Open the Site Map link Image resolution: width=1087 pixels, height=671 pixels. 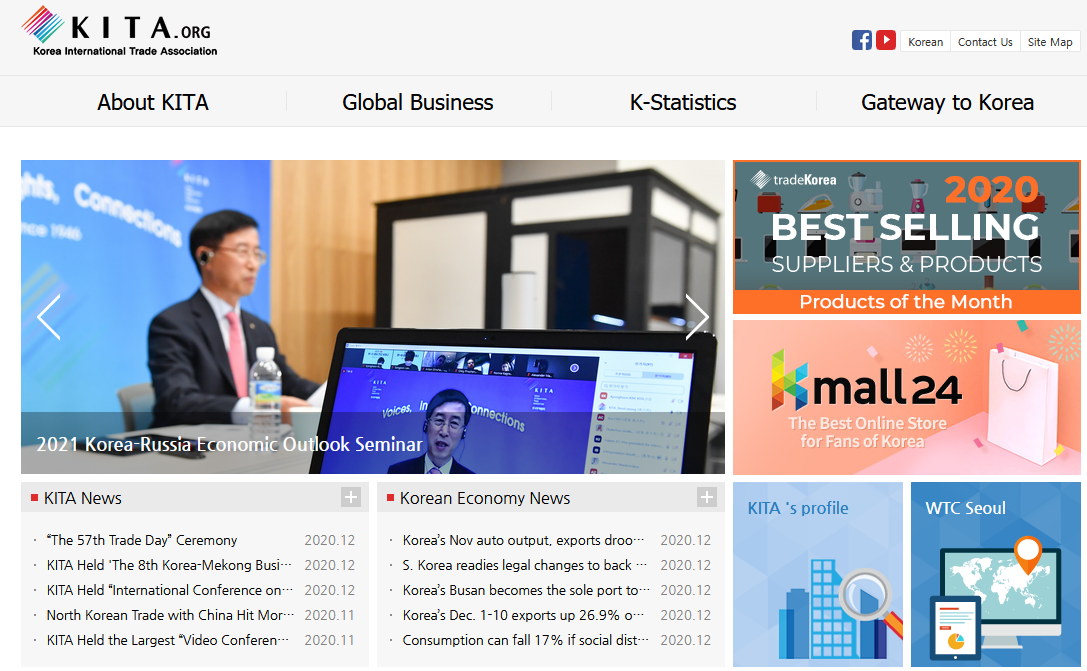[x=1050, y=42]
